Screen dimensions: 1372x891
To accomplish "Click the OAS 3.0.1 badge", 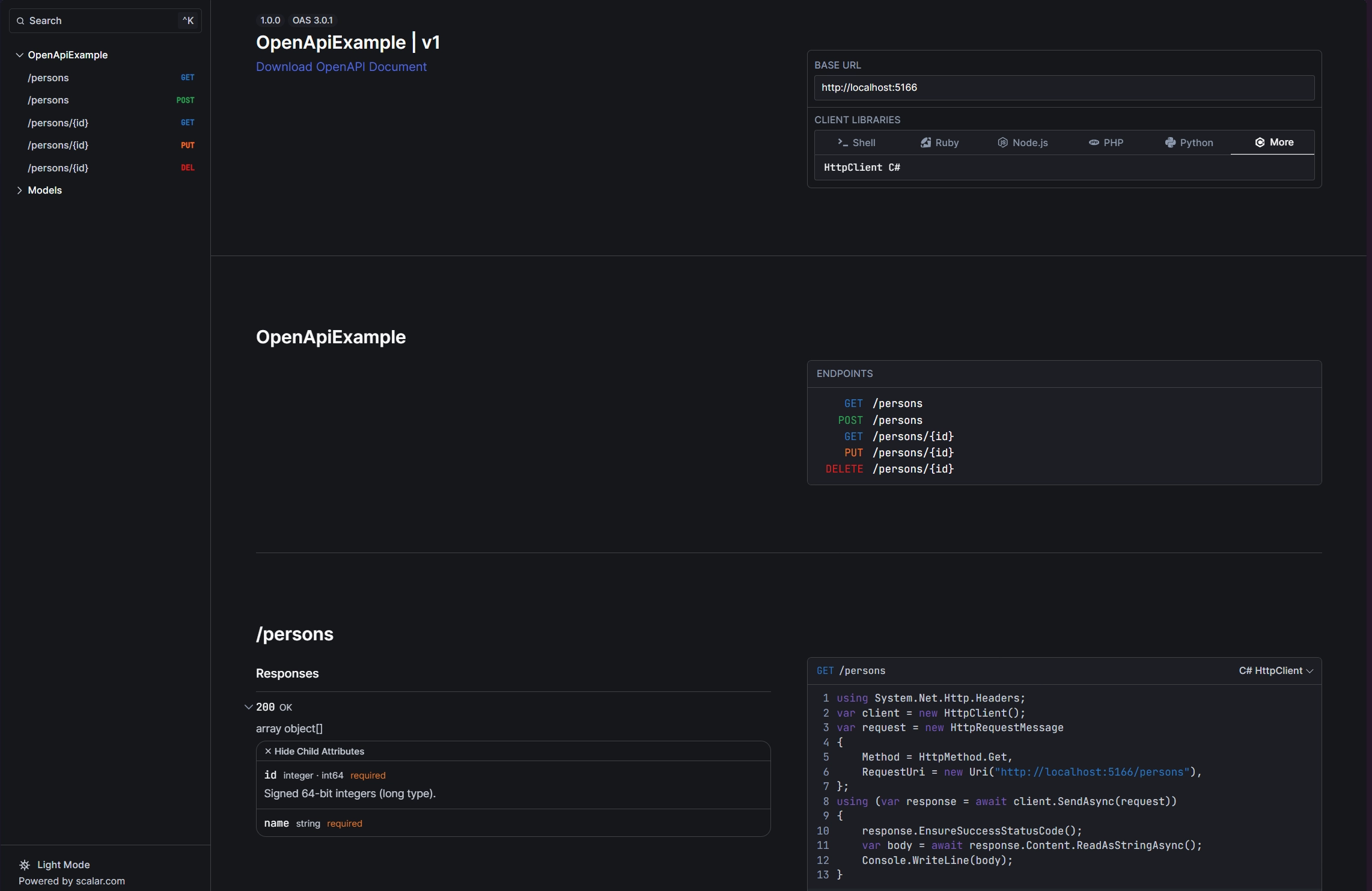I will (x=313, y=20).
